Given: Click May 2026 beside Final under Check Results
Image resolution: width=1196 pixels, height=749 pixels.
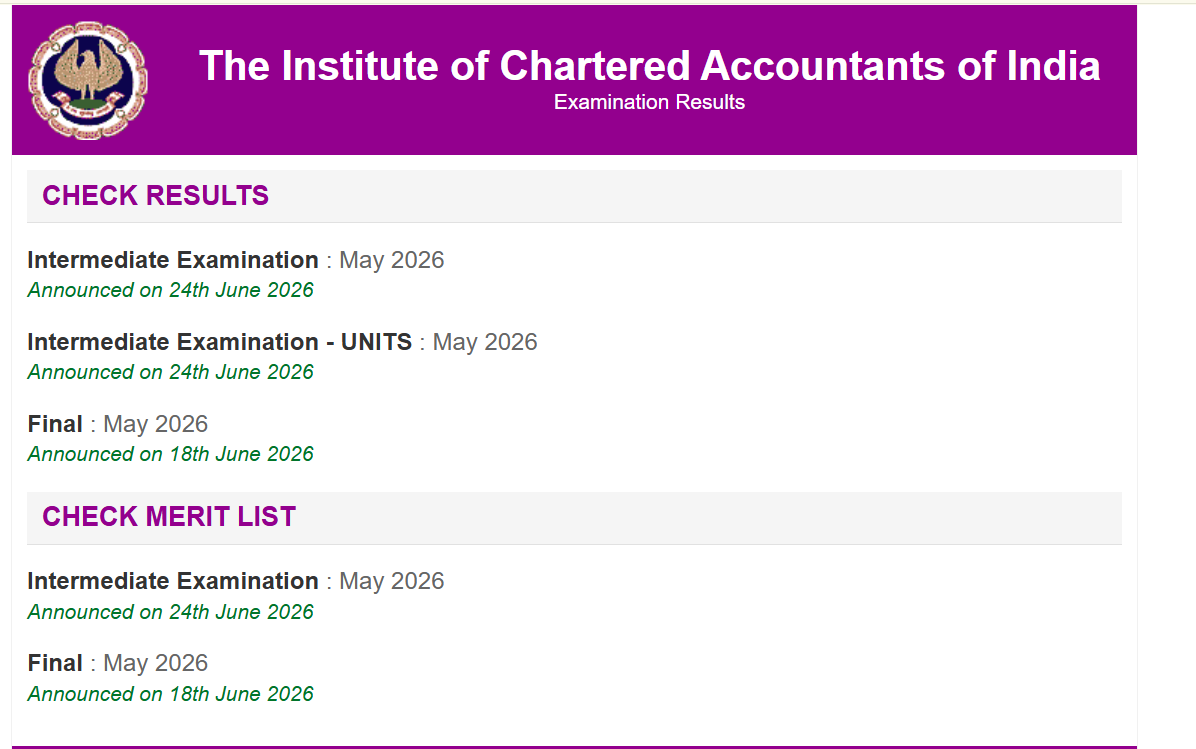Looking at the screenshot, I should coord(156,424).
